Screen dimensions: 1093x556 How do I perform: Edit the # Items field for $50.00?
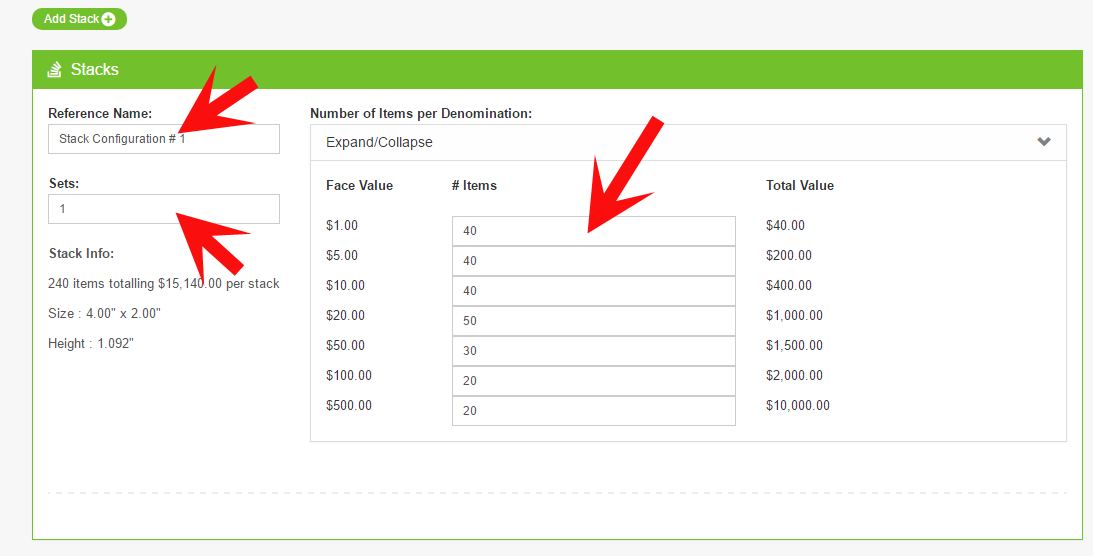[593, 350]
